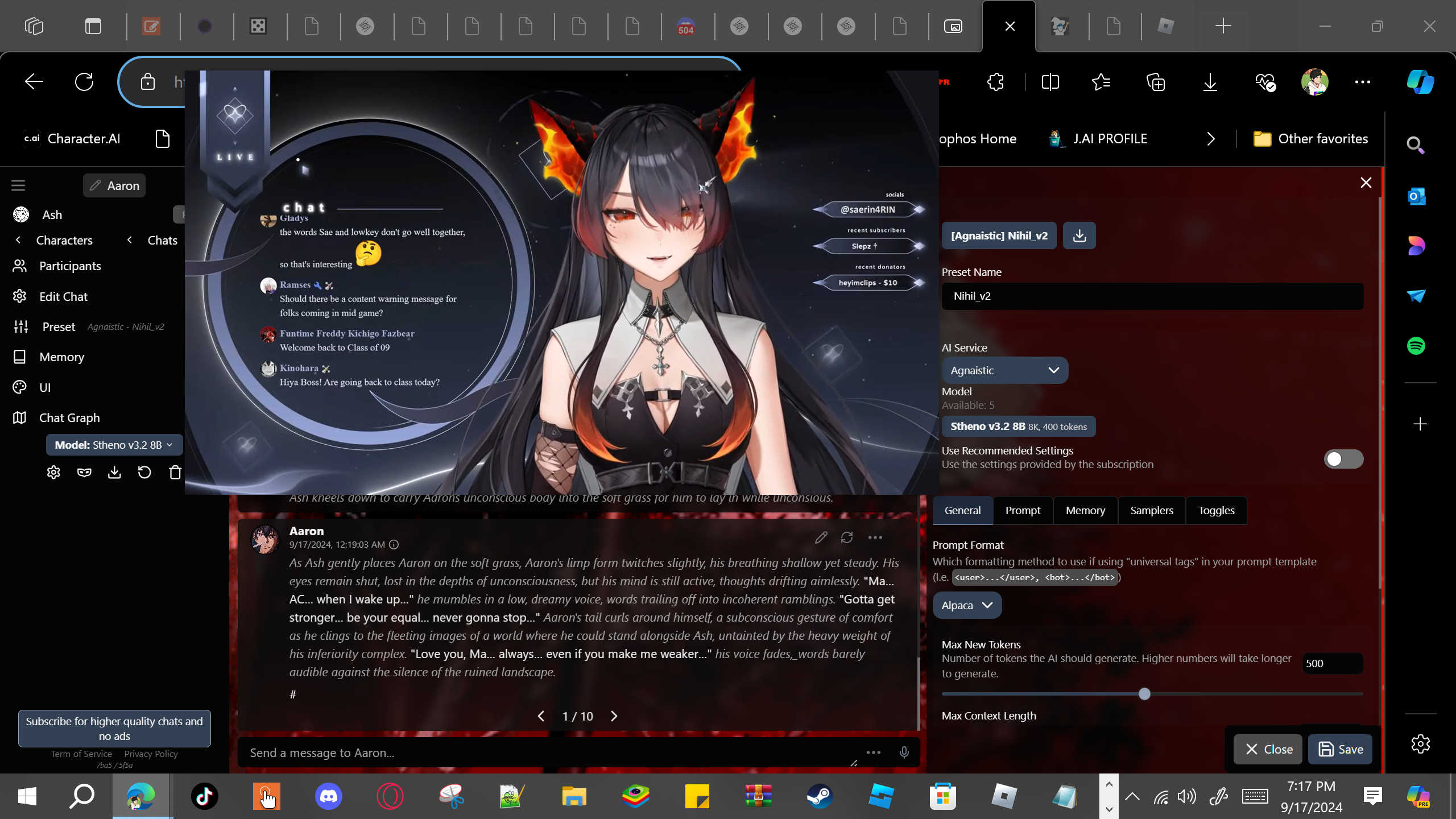Open the Alpaca prompt format dropdown
1456x819 pixels.
966,605
